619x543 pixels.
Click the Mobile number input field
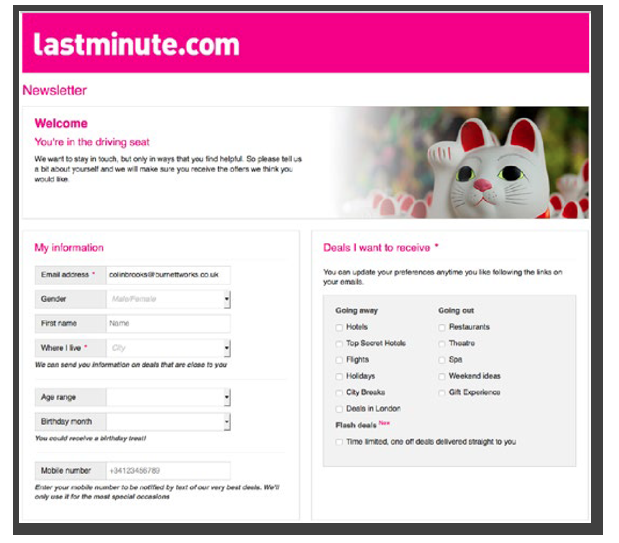[167, 470]
